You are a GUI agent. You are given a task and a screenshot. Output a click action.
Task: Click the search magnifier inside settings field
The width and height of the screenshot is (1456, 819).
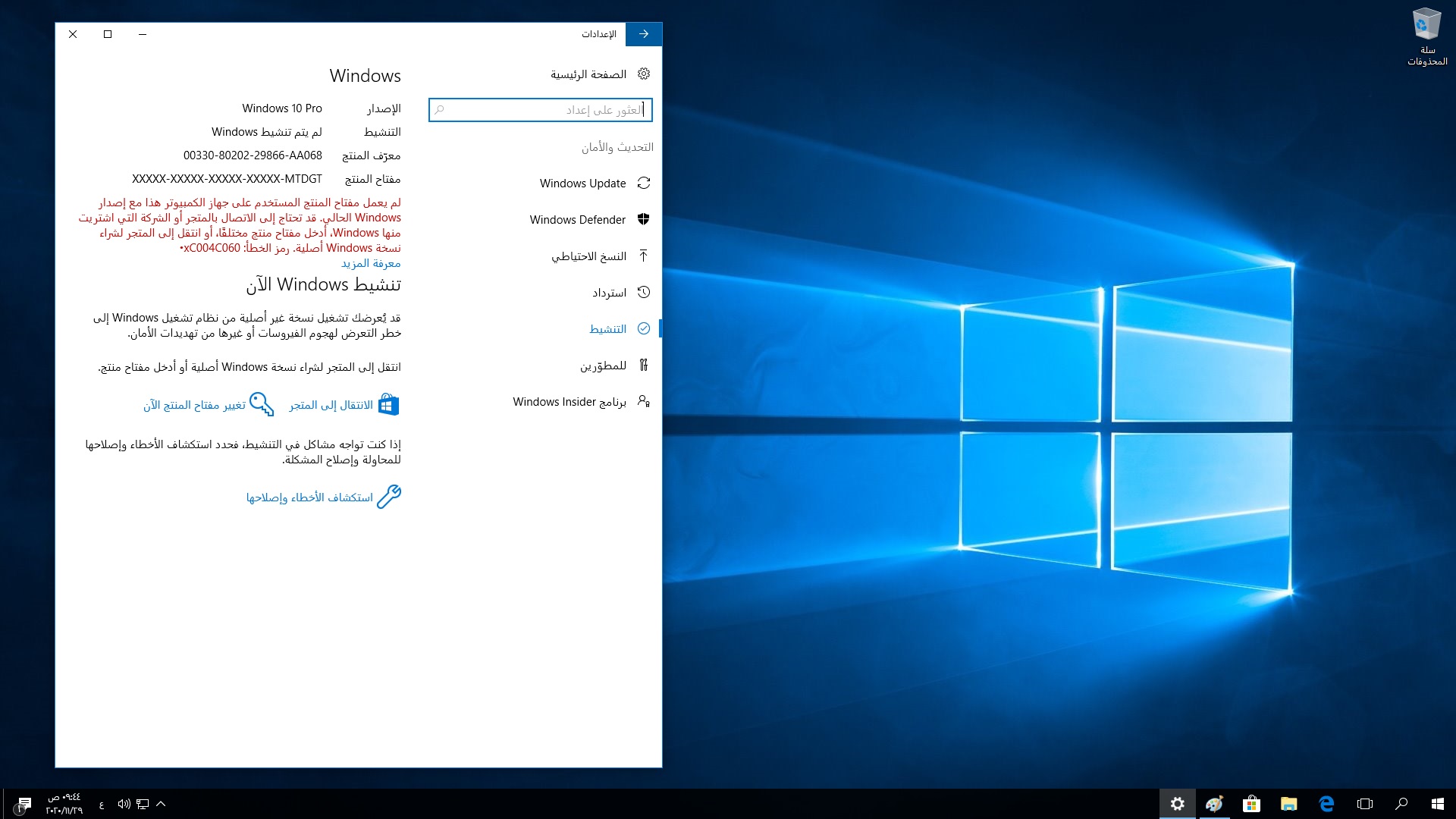point(439,110)
